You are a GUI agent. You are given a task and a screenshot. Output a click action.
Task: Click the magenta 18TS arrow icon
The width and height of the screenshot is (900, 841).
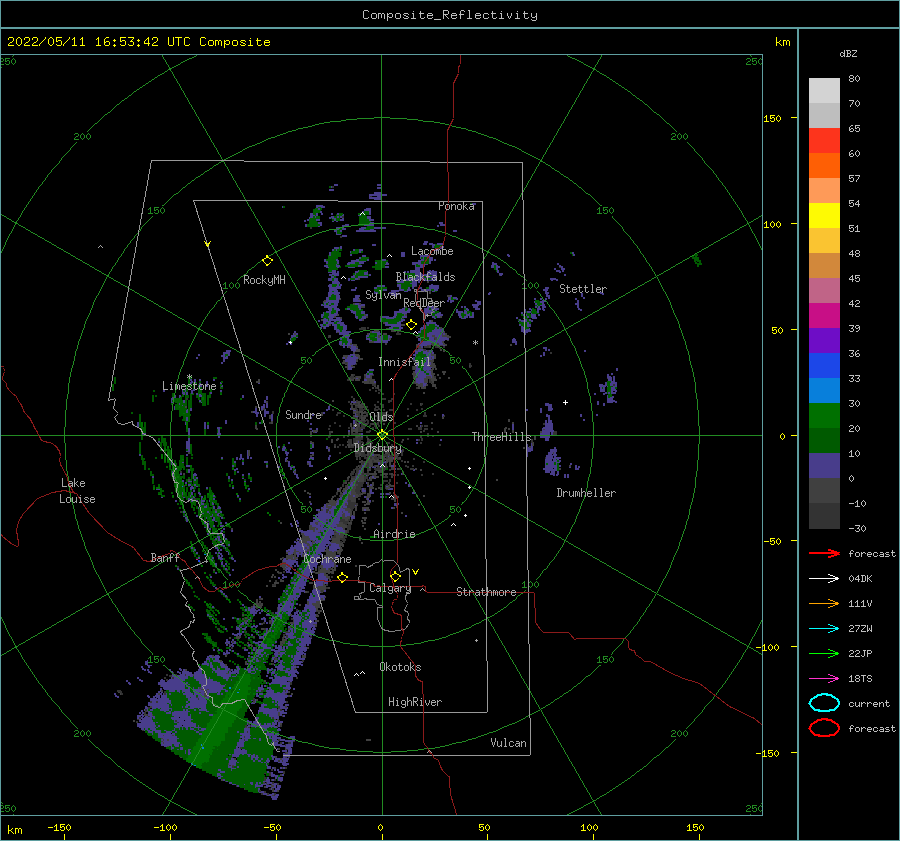824,679
